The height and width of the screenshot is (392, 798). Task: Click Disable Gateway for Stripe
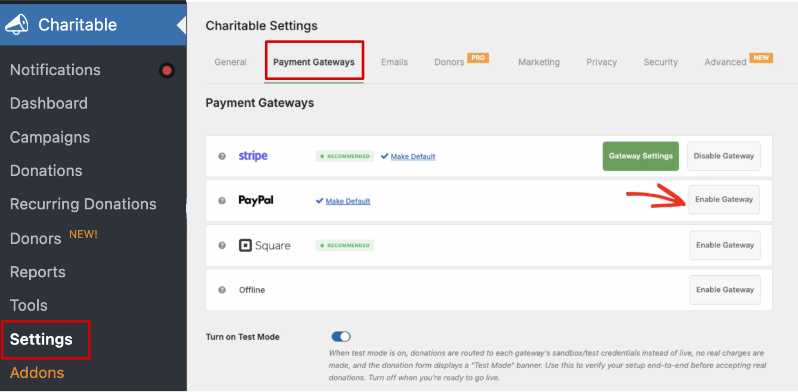(x=724, y=156)
